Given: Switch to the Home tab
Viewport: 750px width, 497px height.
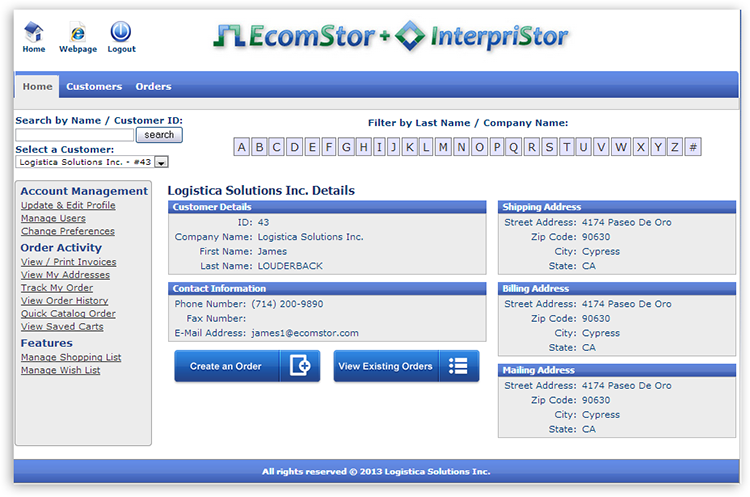Looking at the screenshot, I should click(37, 87).
